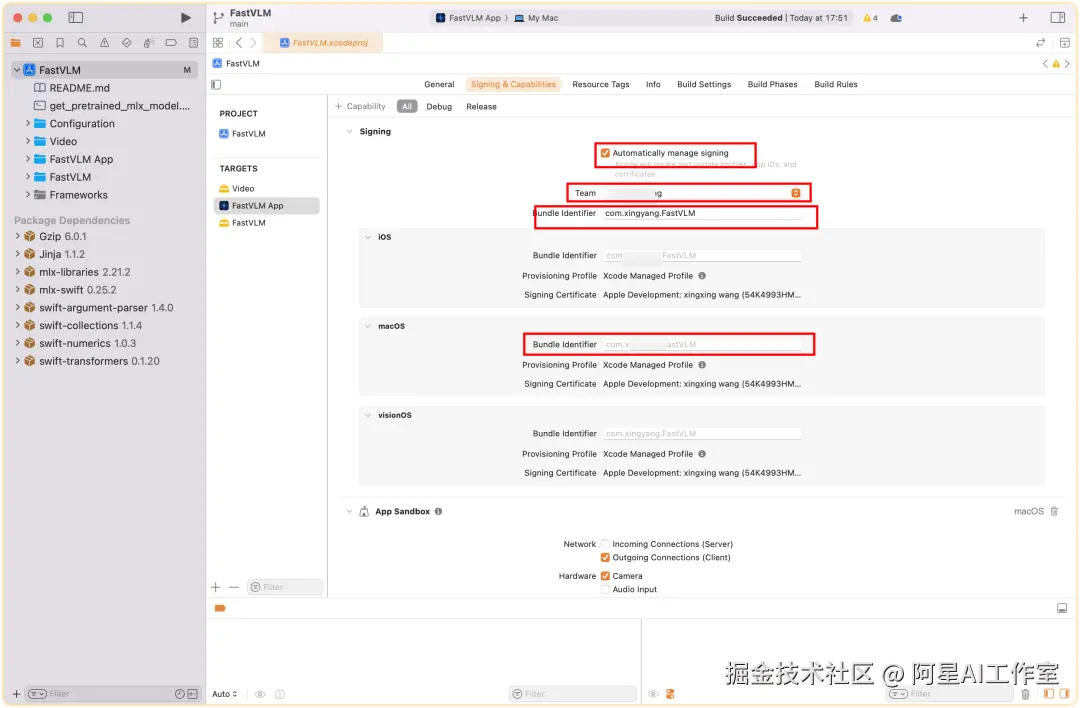Viewport: 1080px width, 708px height.
Task: Open the debug navigator
Action: pyautogui.click(x=149, y=43)
